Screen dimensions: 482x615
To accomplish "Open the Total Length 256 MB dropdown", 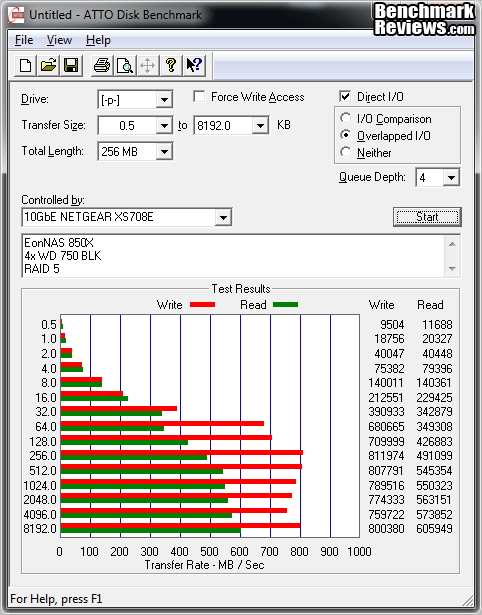I will click(x=164, y=151).
